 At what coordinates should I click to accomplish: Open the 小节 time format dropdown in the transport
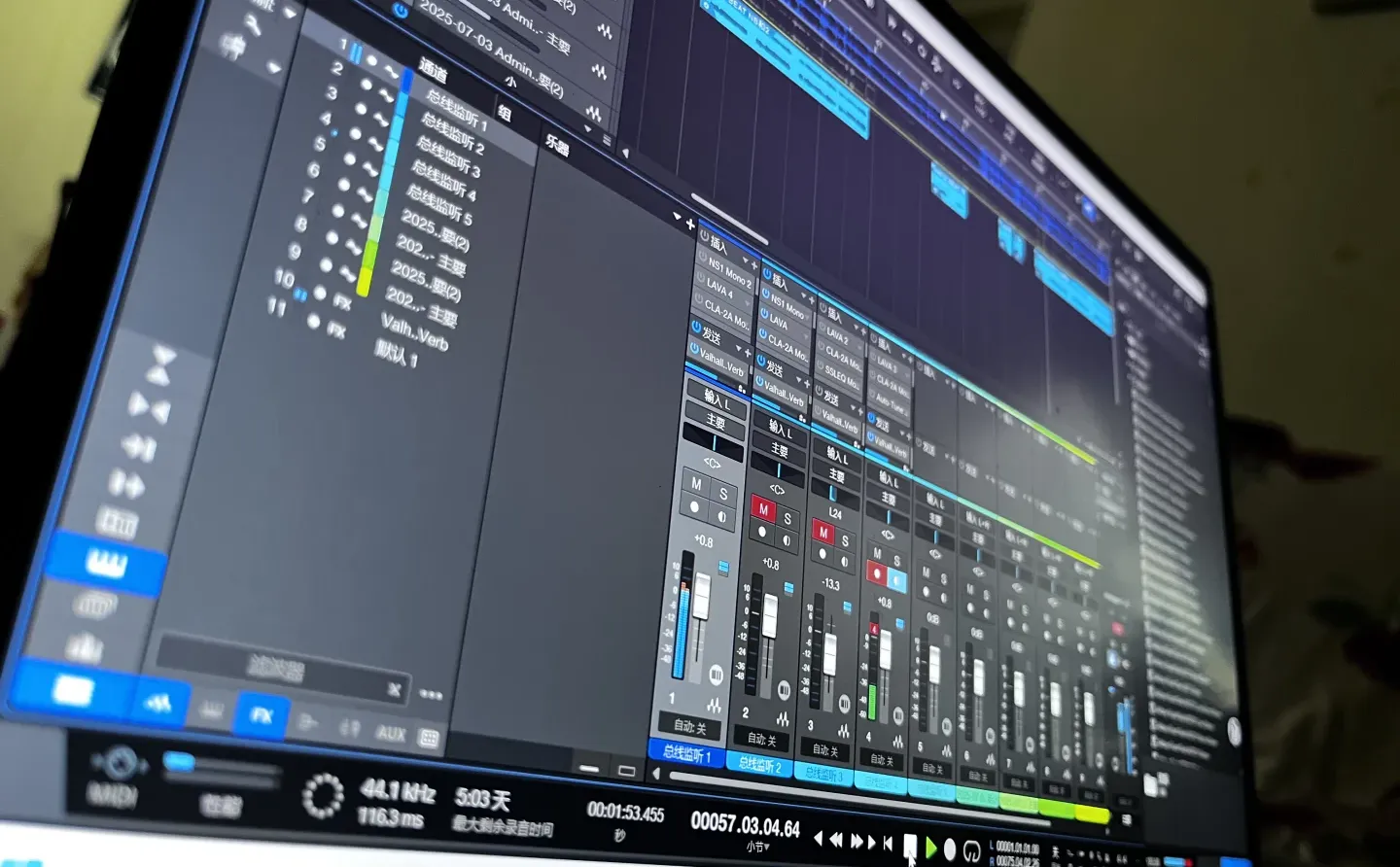[757, 847]
